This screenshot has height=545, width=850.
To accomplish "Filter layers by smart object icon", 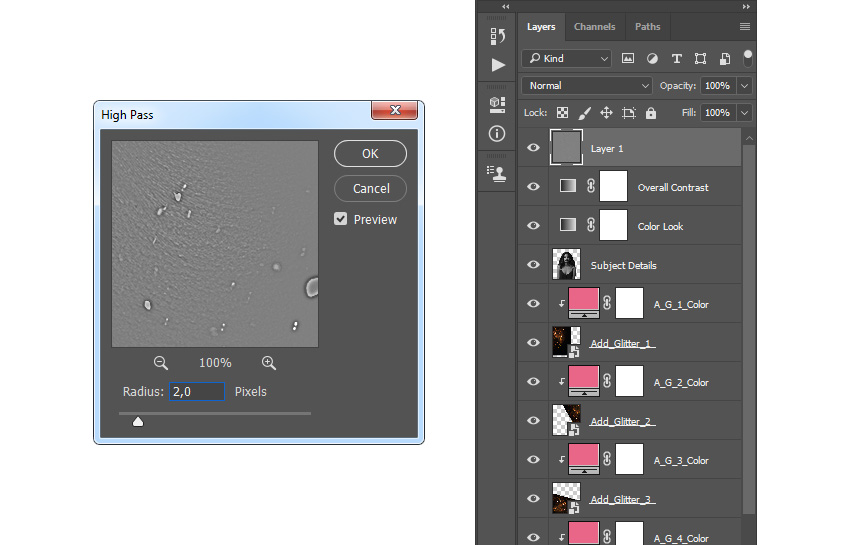I will pyautogui.click(x=725, y=59).
